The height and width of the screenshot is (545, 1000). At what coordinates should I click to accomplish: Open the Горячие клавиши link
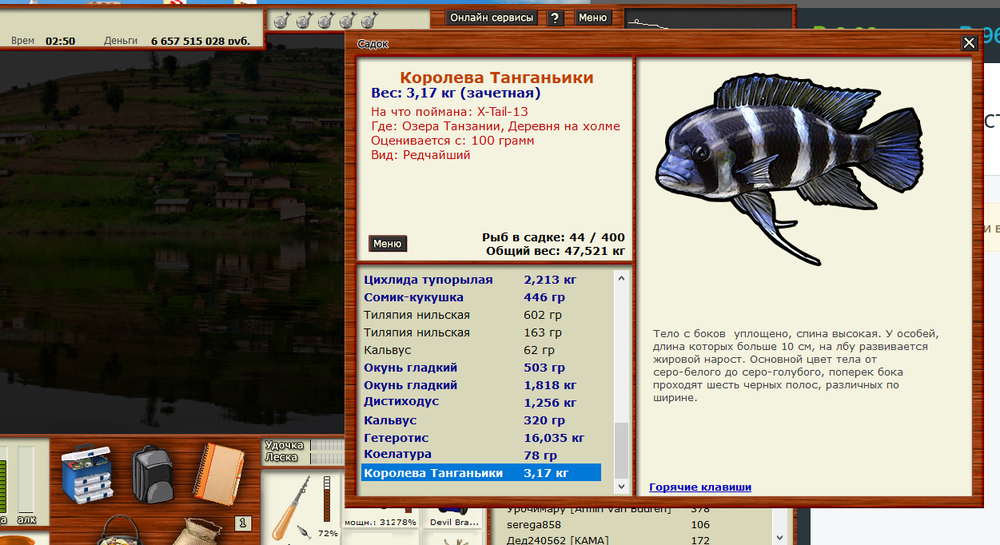[700, 487]
